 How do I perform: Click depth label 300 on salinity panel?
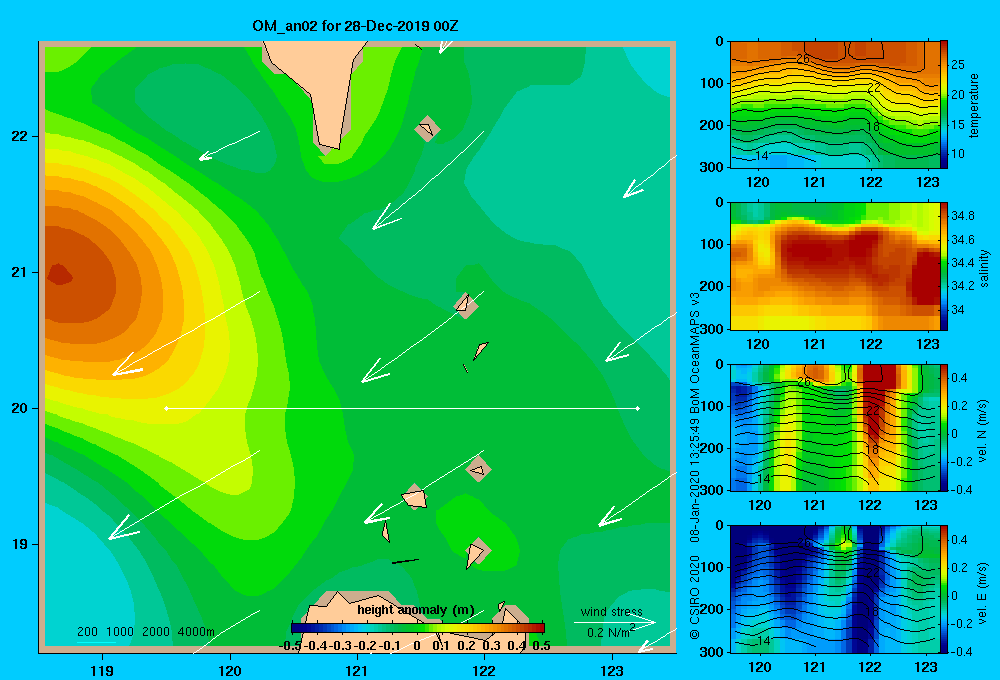pyautogui.click(x=712, y=329)
